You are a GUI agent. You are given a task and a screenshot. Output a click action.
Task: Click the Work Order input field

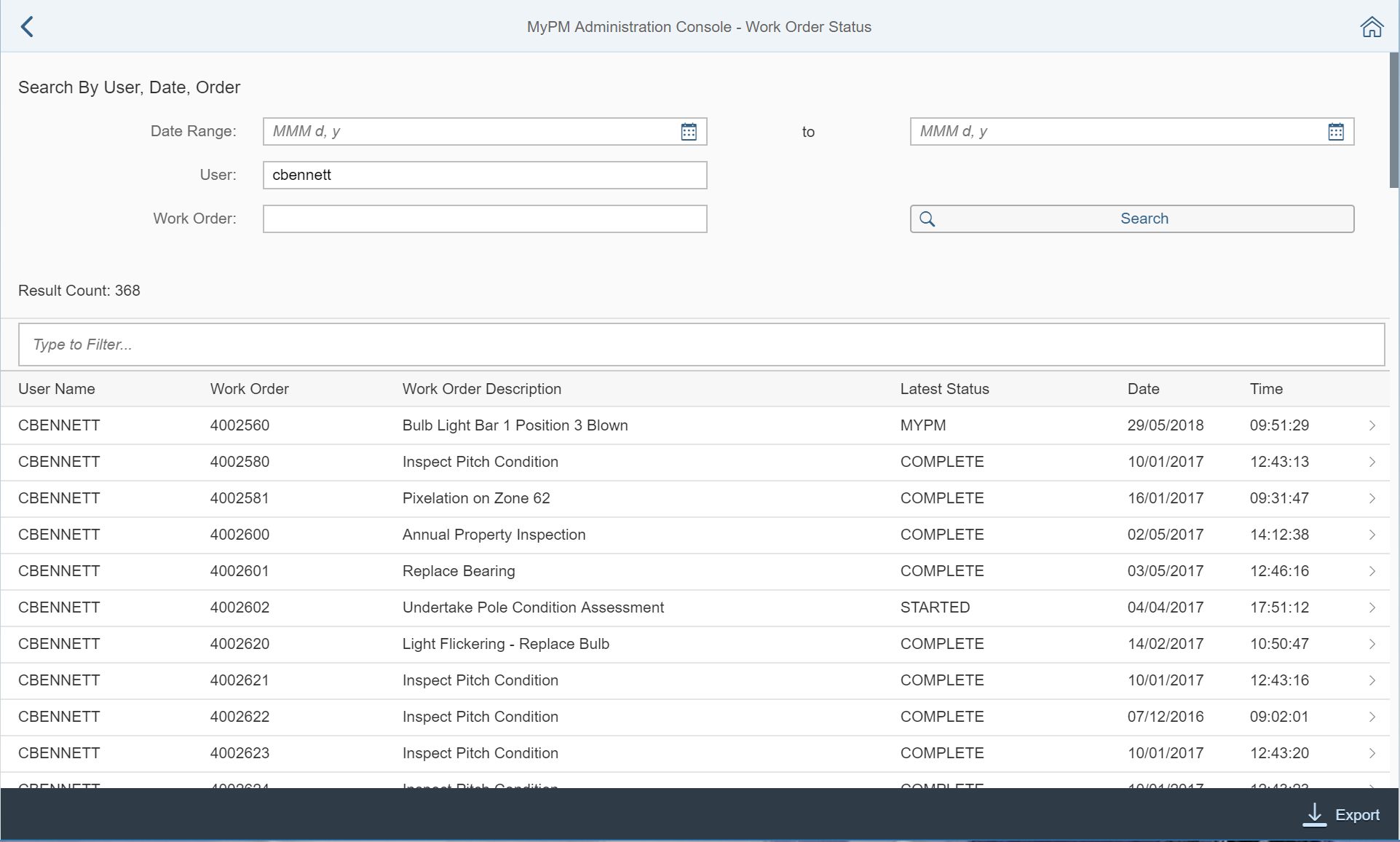pos(484,219)
